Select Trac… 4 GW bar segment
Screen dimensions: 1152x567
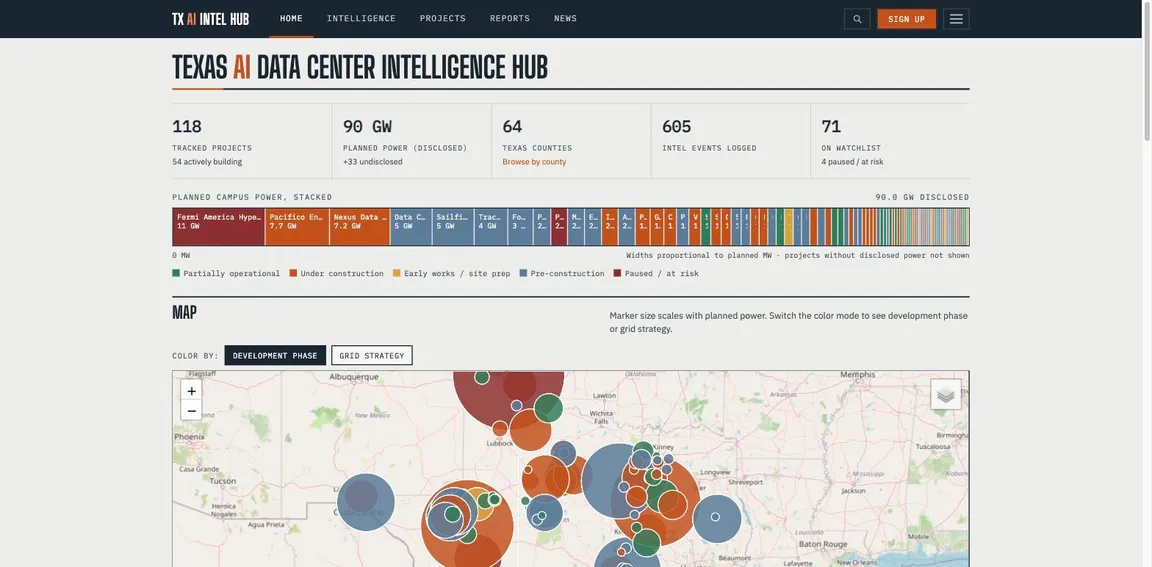pos(491,227)
